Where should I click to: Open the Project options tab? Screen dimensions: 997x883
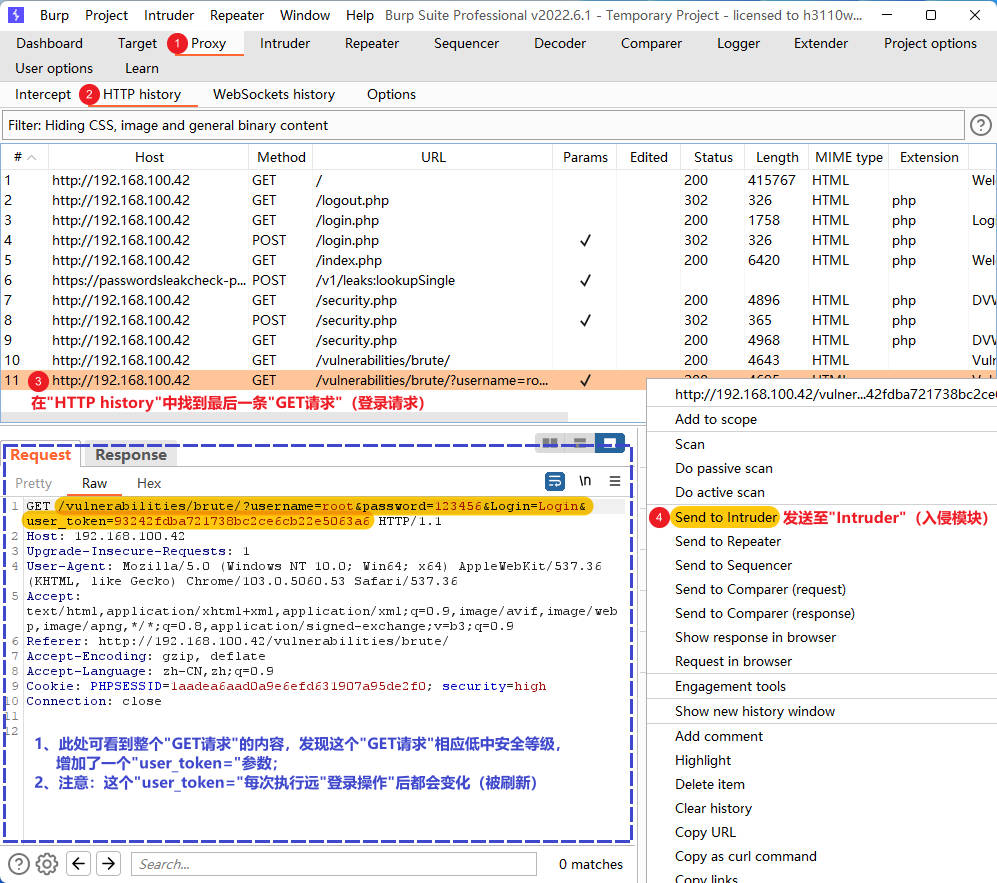[930, 43]
